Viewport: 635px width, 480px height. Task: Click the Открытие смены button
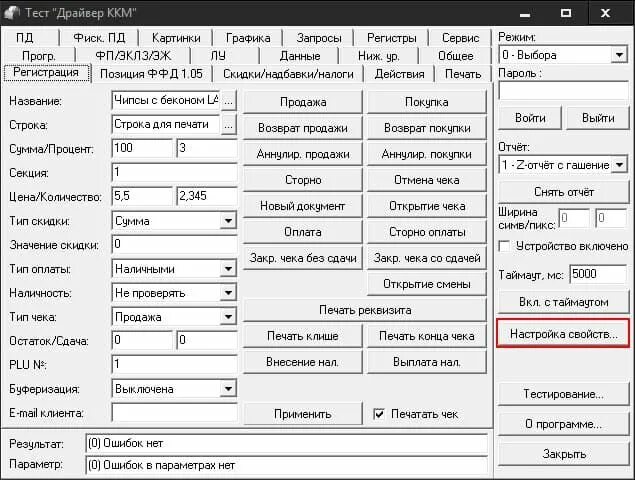pyautogui.click(x=427, y=284)
